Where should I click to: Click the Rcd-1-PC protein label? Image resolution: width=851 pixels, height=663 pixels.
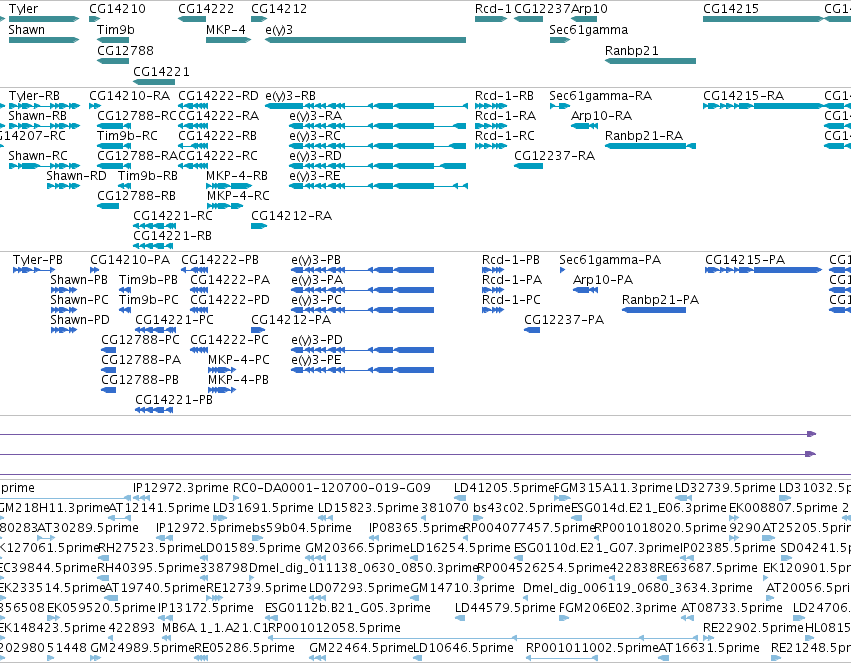coord(511,300)
